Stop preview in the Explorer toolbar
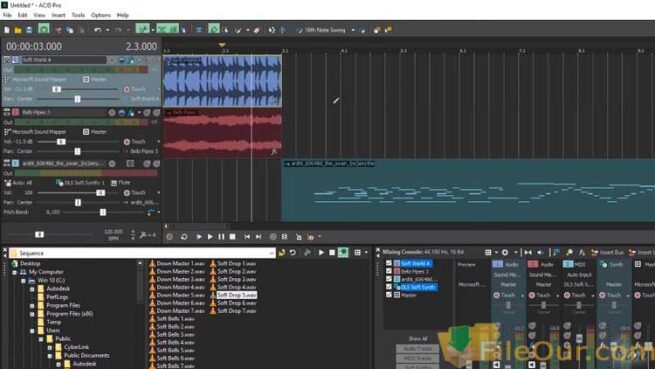Screen dimensions: 655x369 pyautogui.click(x=332, y=252)
